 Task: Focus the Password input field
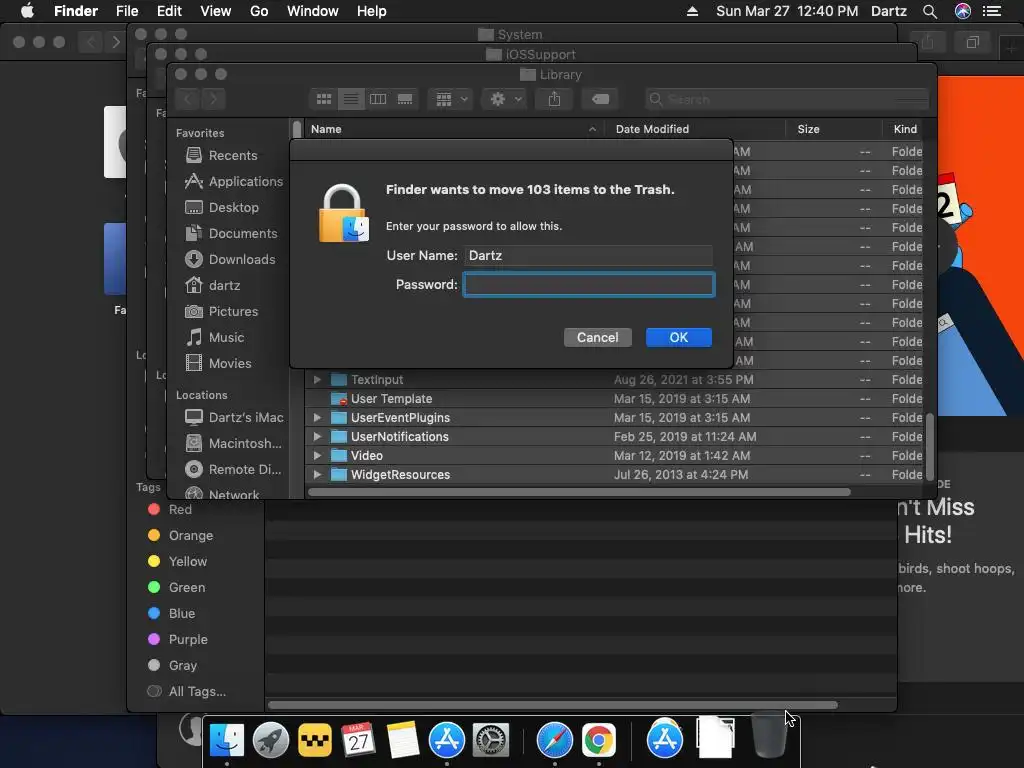tap(589, 285)
